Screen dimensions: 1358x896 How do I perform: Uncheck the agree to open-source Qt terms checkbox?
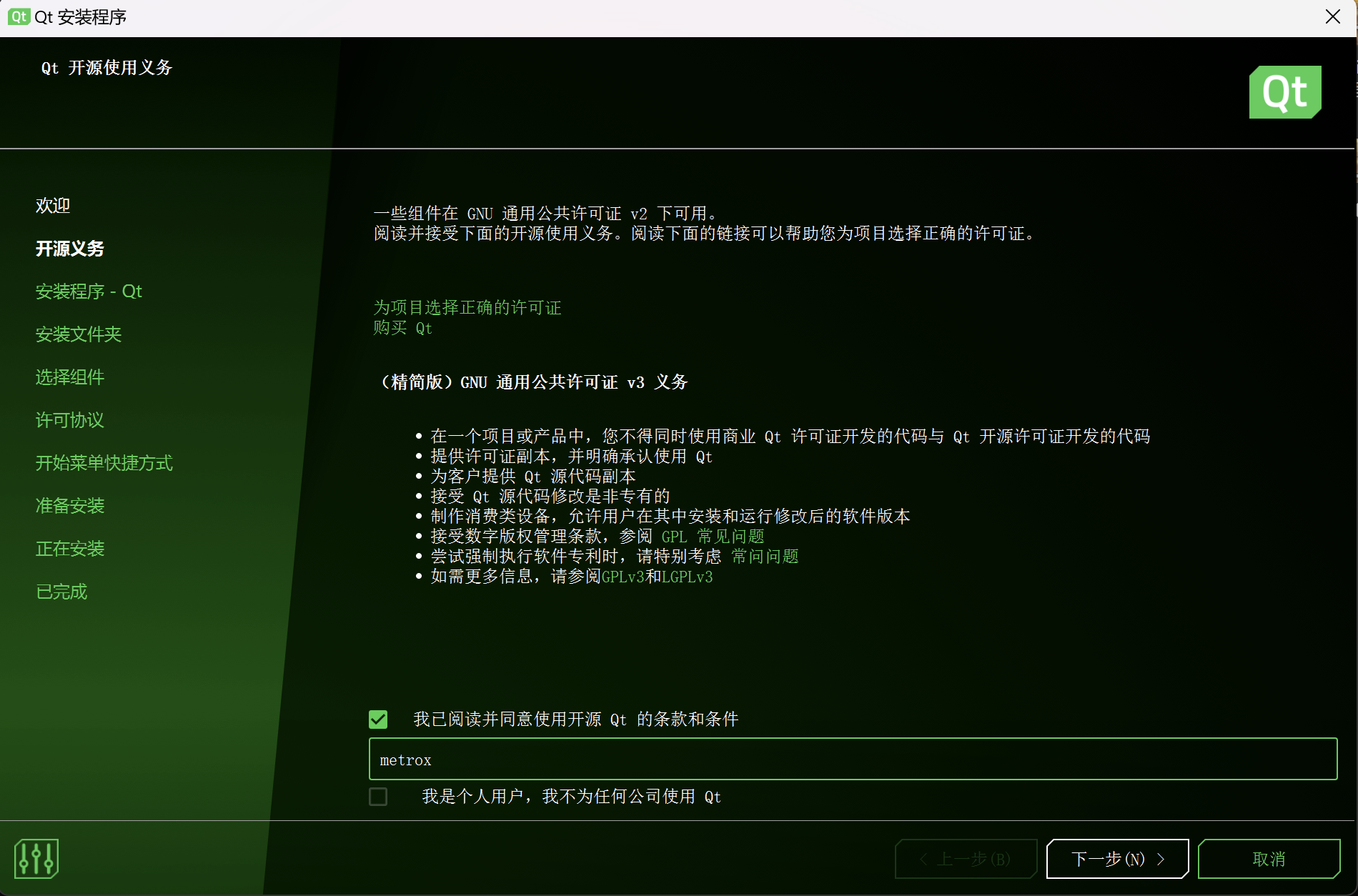[x=378, y=719]
